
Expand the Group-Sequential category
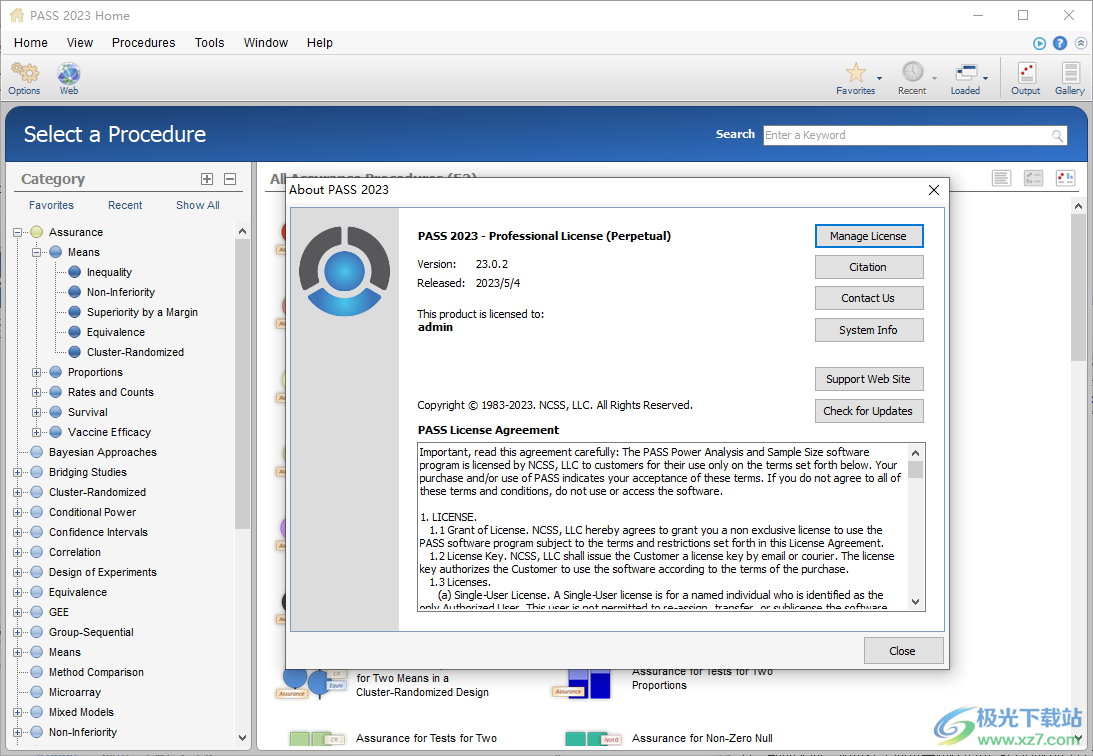(x=17, y=633)
